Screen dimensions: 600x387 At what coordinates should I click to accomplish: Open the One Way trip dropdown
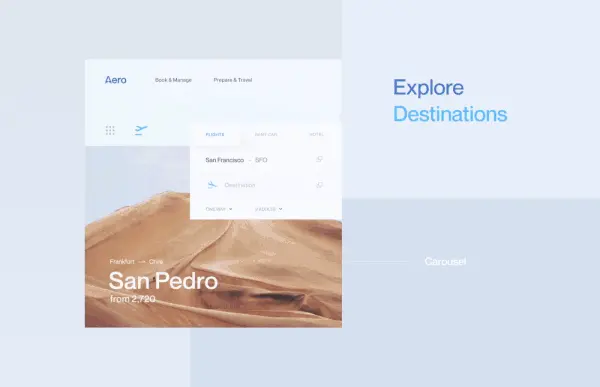(219, 209)
